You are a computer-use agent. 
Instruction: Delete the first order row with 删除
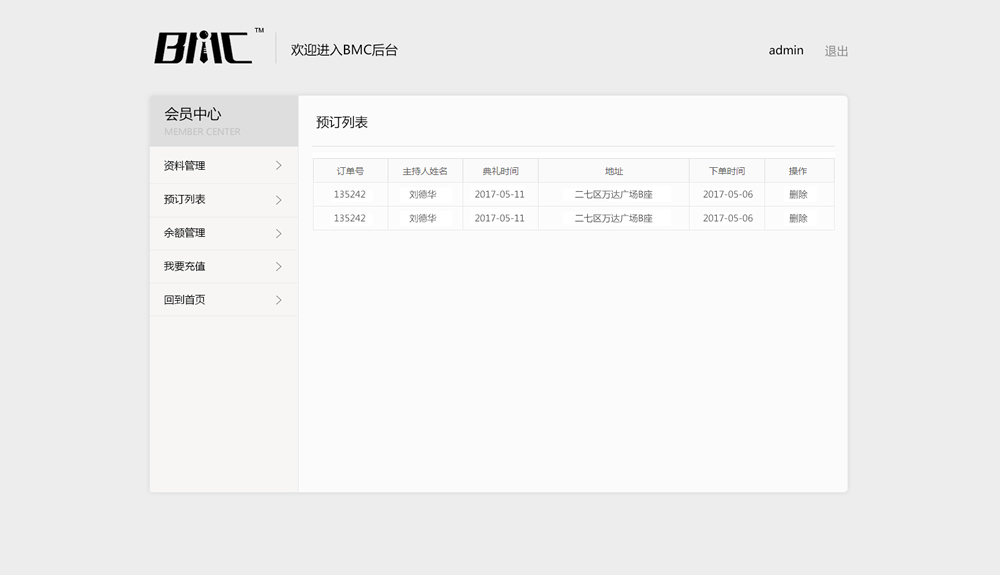pyautogui.click(x=798, y=194)
